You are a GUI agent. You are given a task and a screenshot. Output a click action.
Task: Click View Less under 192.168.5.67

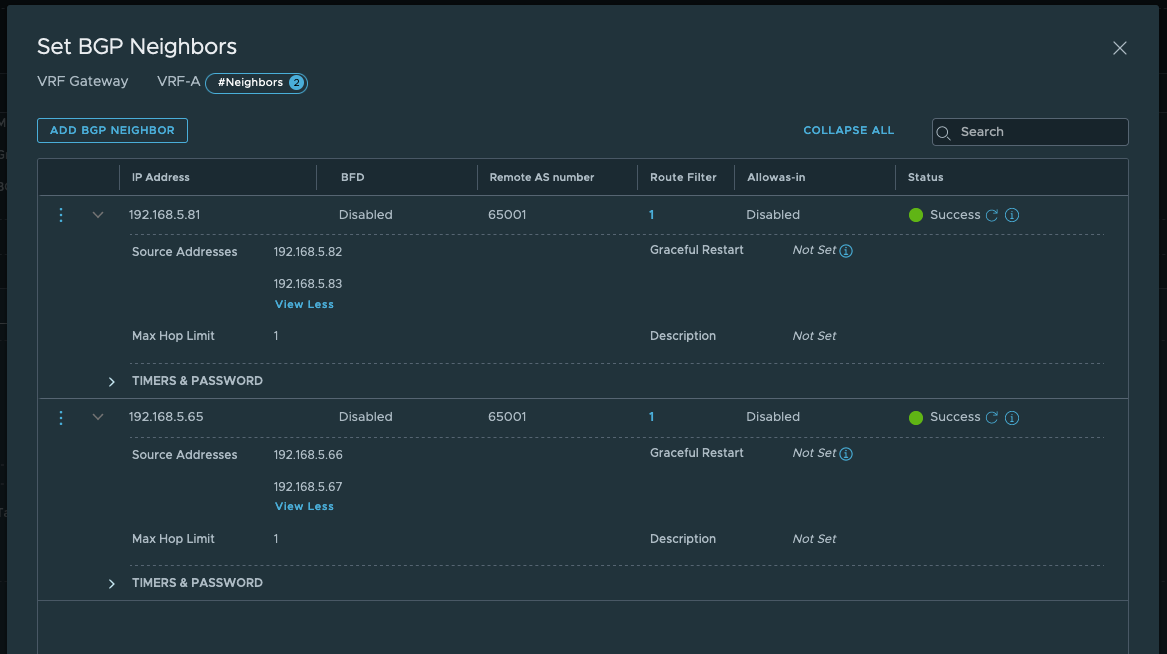(304, 506)
